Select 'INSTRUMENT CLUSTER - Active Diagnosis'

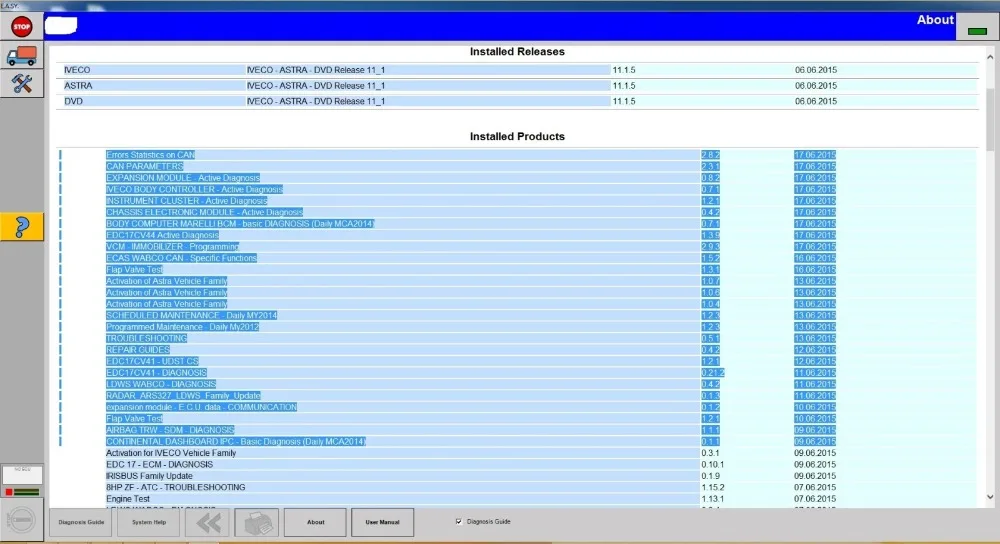[186, 201]
